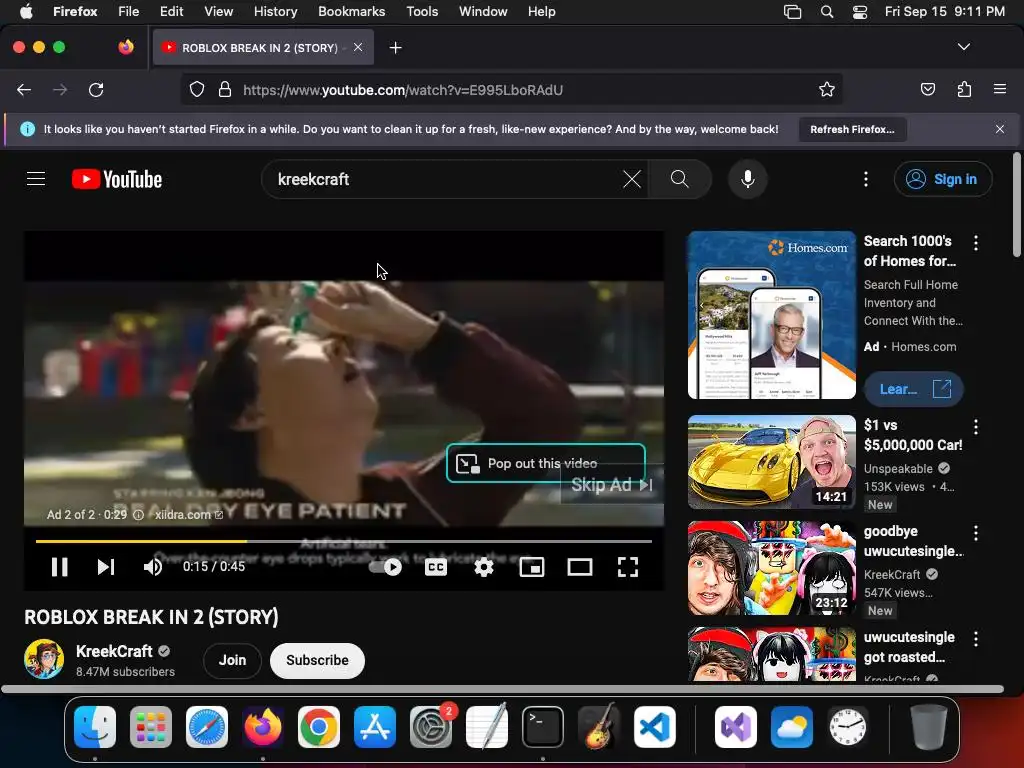The height and width of the screenshot is (768, 1024).
Task: Click Skip Ad button
Action: point(612,485)
